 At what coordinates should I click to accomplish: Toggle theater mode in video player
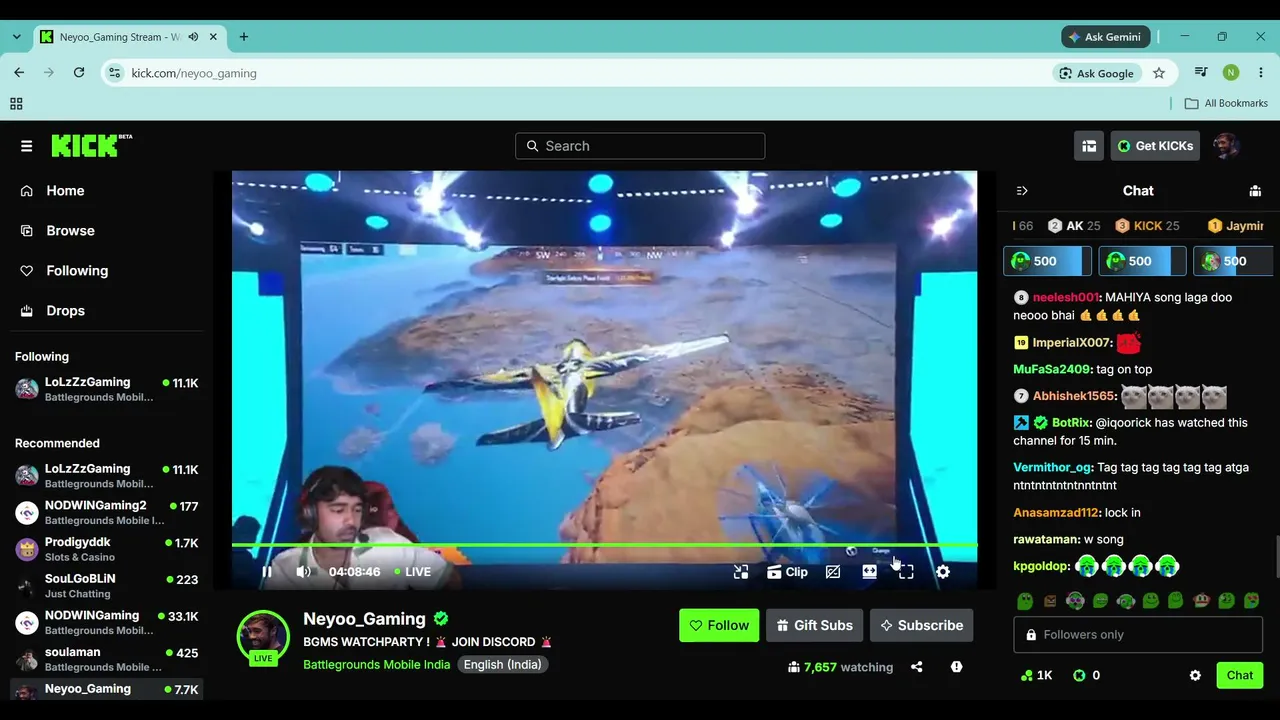click(x=869, y=572)
